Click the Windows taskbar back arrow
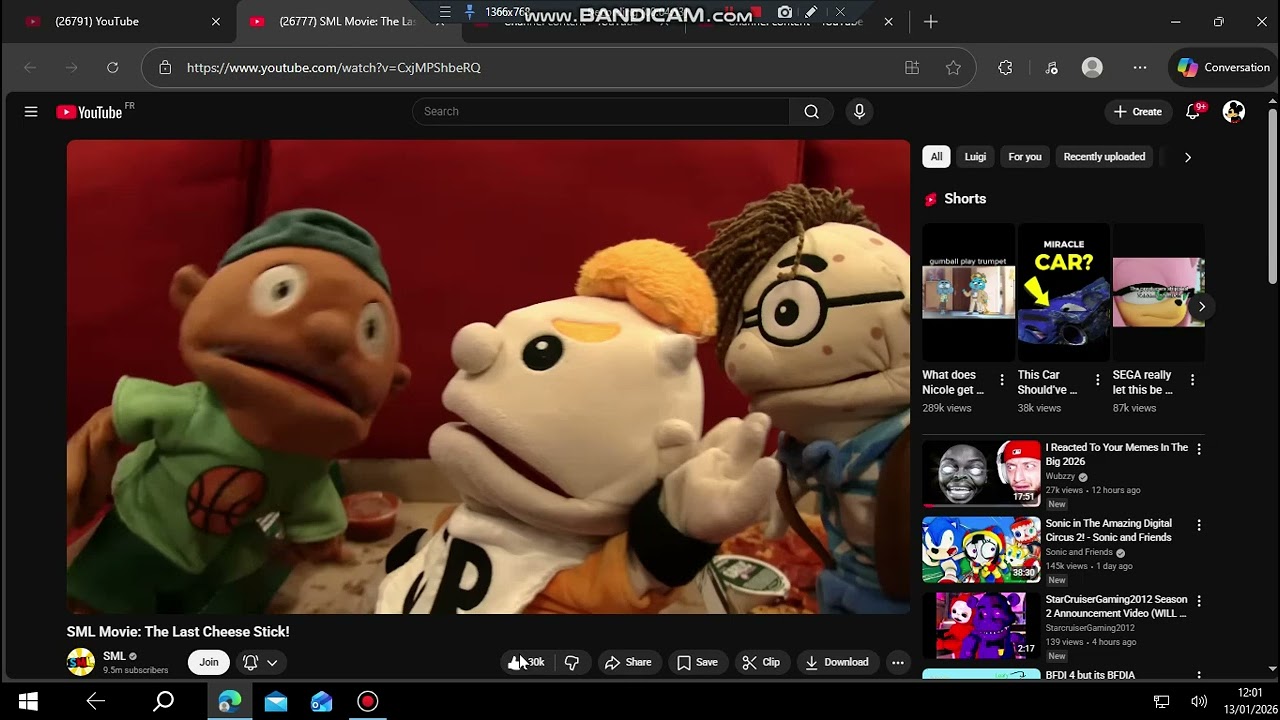Image resolution: width=1280 pixels, height=720 pixels. tap(96, 701)
